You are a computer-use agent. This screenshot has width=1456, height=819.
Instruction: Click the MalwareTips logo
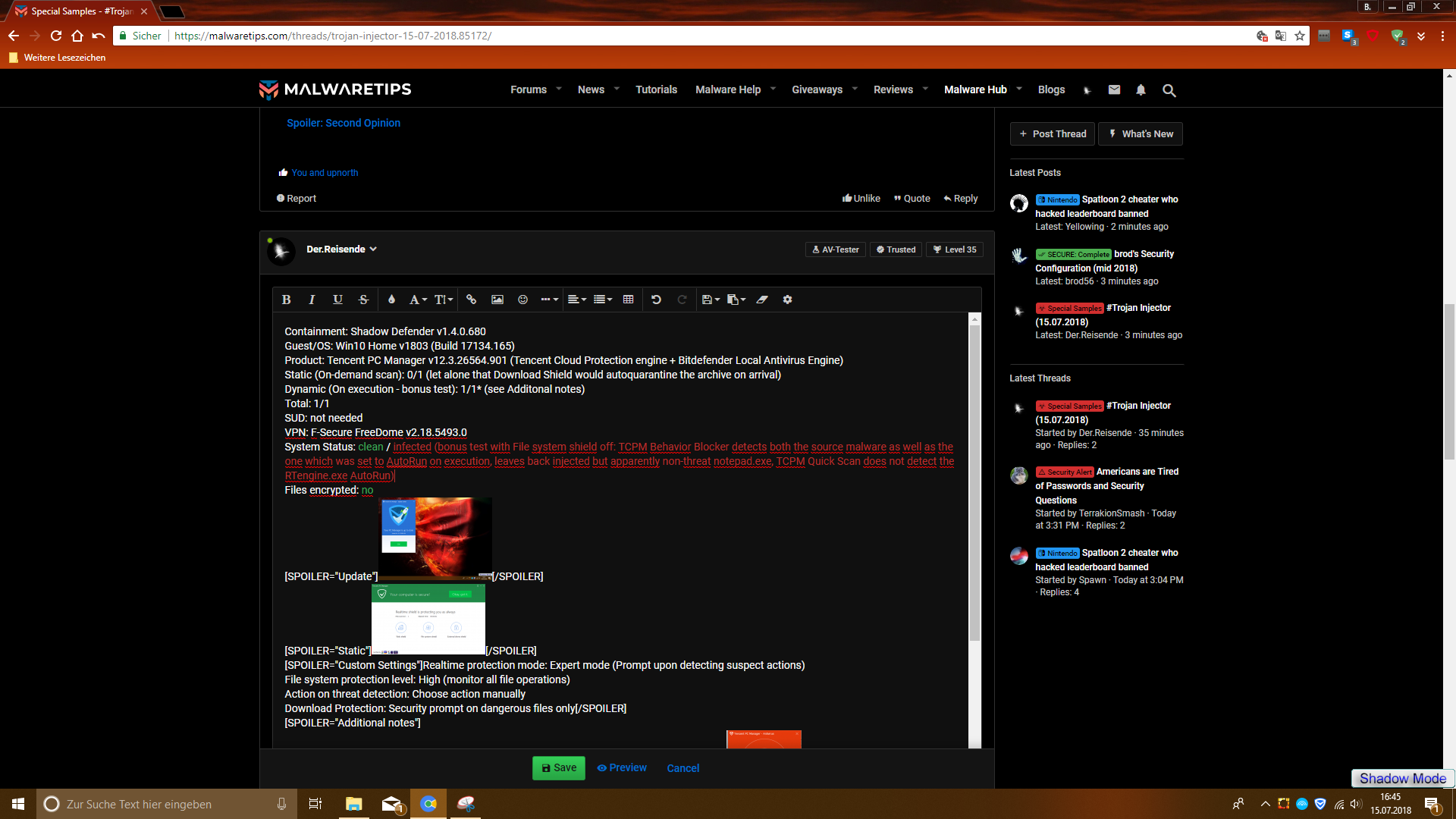(335, 89)
